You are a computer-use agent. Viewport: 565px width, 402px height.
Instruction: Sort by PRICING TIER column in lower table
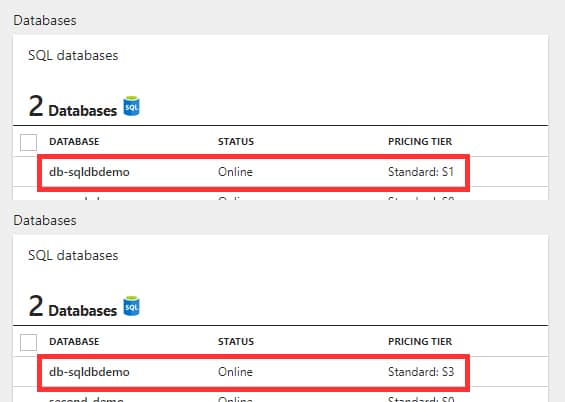[x=420, y=341]
